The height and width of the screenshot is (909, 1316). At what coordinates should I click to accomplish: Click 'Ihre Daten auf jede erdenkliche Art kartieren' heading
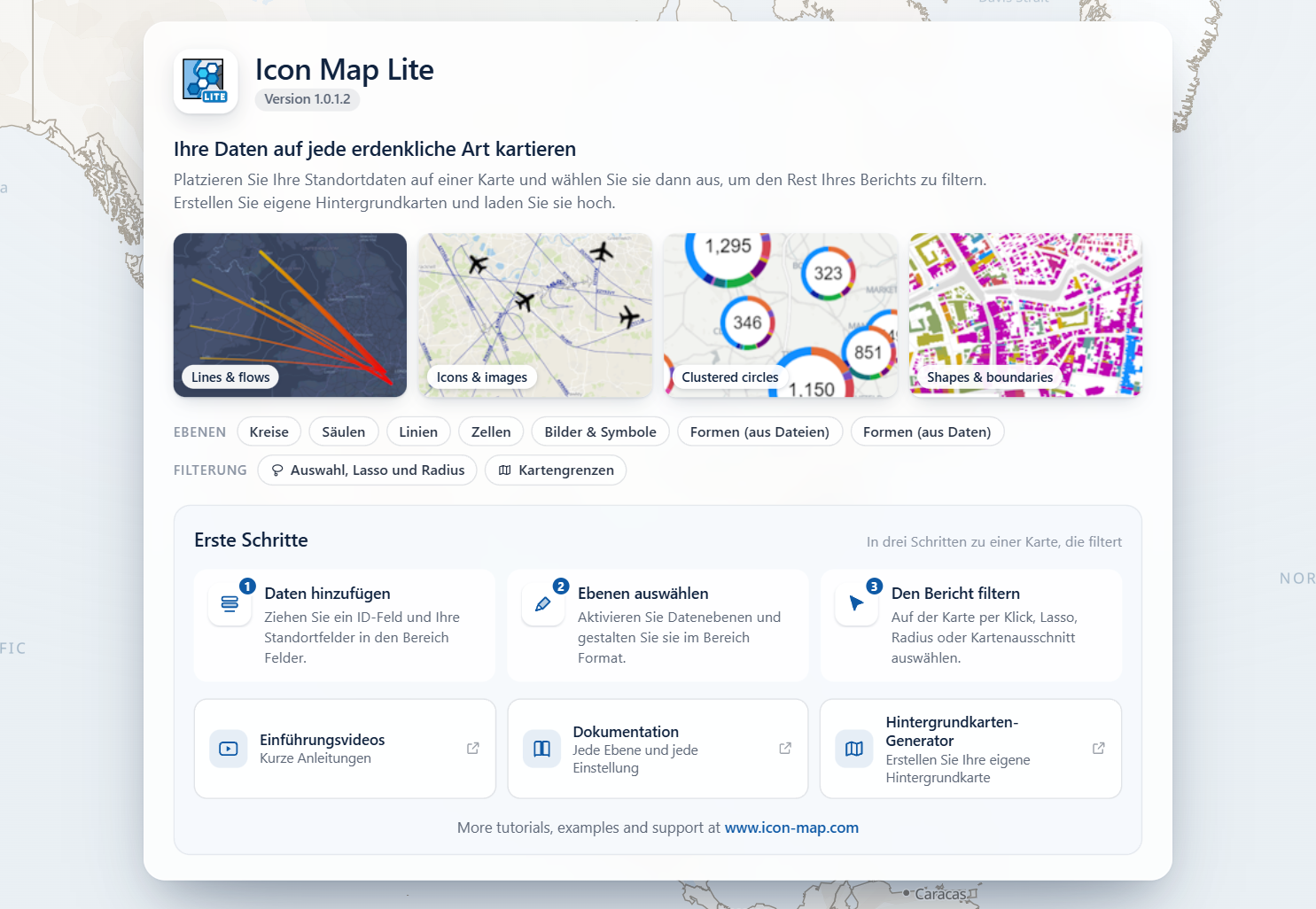[375, 149]
